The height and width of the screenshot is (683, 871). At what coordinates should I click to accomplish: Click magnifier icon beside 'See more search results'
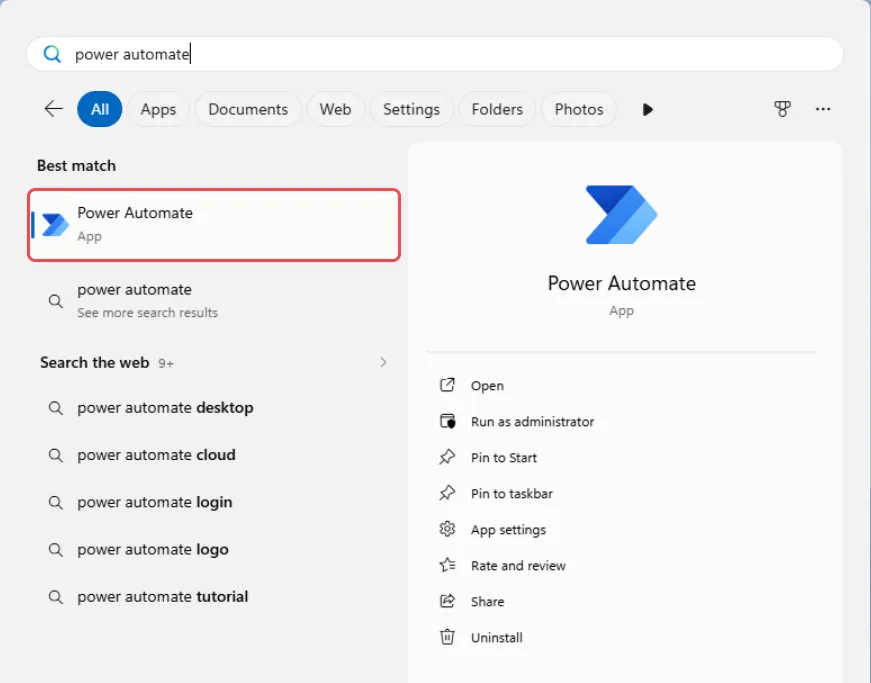[56, 301]
